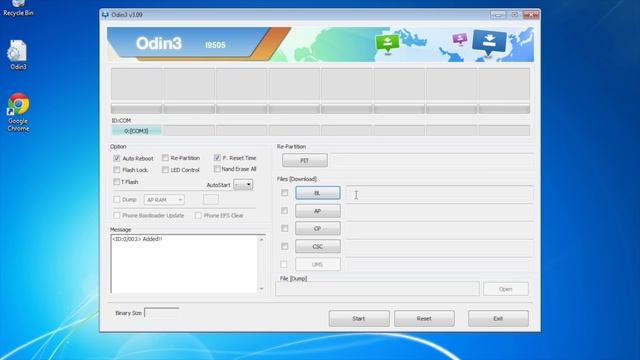Open the AP RAM dump dropdown
This screenshot has height=360, width=640.
click(164, 200)
